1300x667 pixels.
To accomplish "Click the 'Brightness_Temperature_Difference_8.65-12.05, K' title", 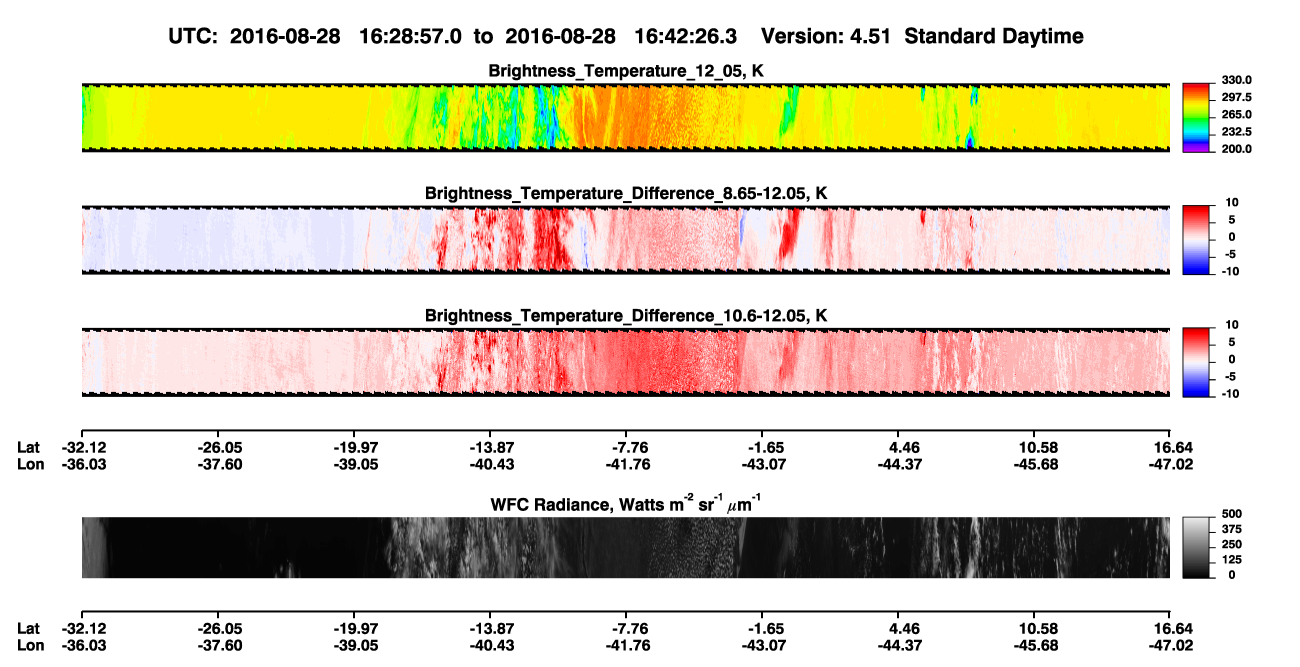I will [x=626, y=194].
